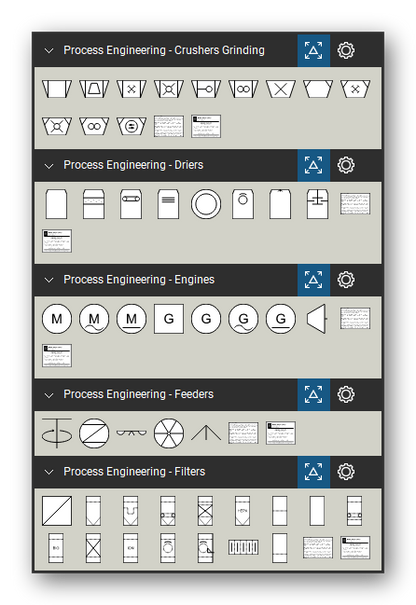This screenshot has height=605, width=416.
Task: Select the text block thumbnail in Driers
Action: 355,204
